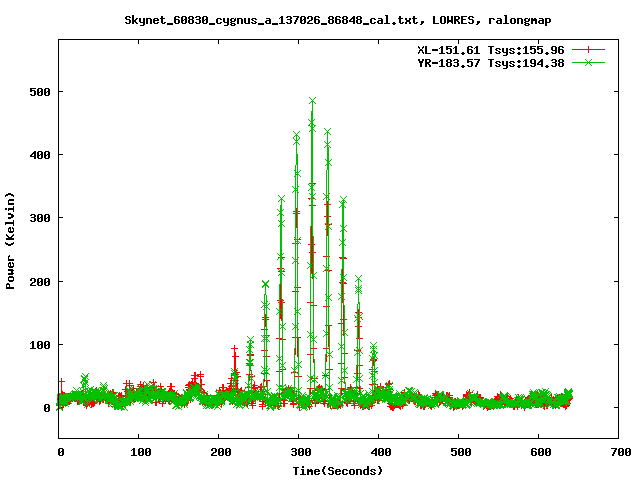The height and width of the screenshot is (480, 640).
Task: Click the highest green peak marker near 485
Action: point(313,101)
